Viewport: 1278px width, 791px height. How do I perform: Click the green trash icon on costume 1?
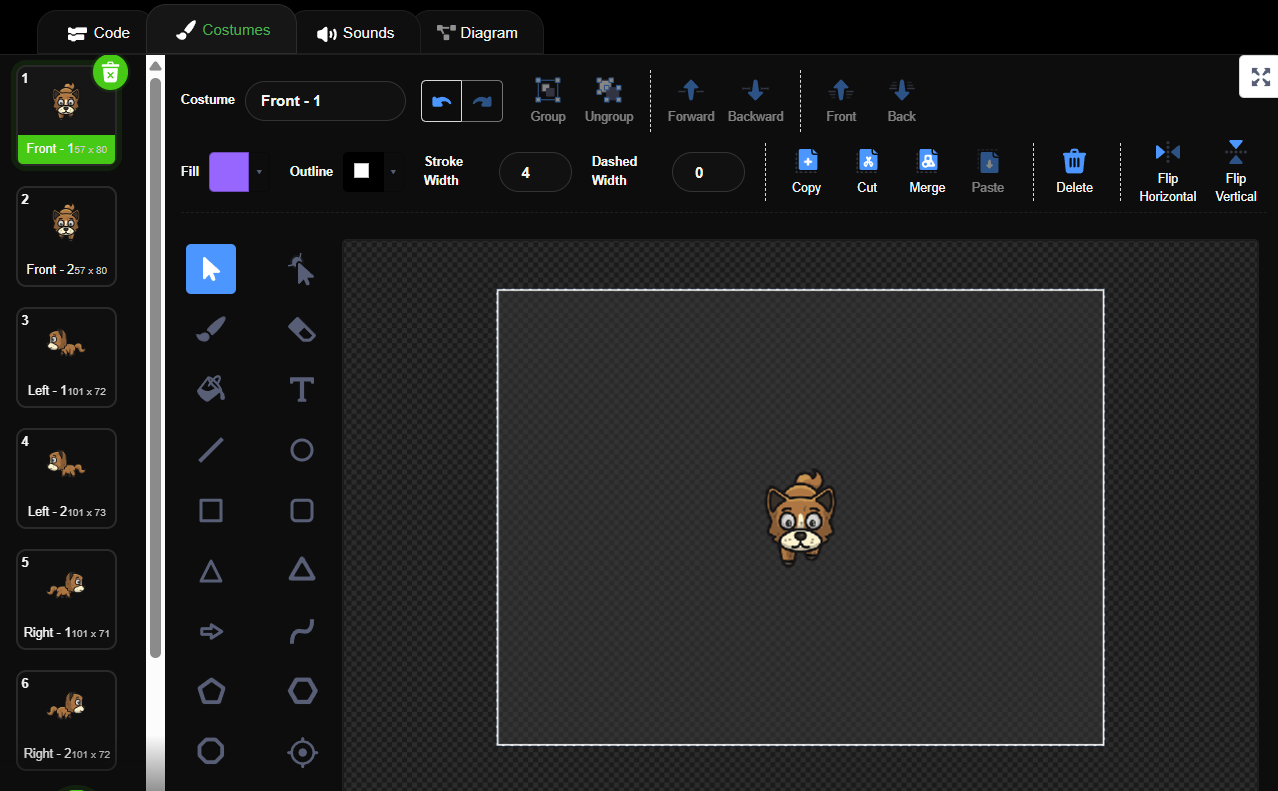111,72
